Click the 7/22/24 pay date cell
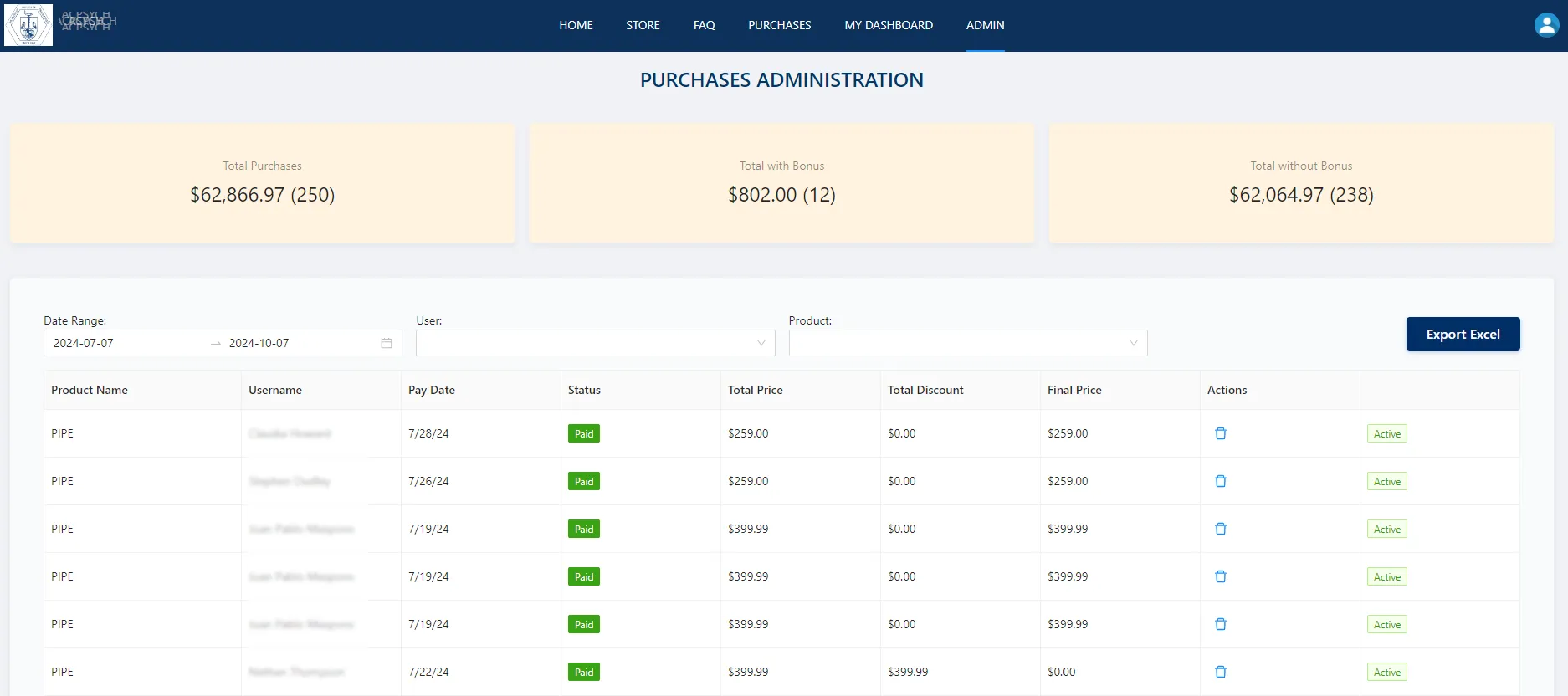Image resolution: width=1568 pixels, height=696 pixels. [481, 672]
